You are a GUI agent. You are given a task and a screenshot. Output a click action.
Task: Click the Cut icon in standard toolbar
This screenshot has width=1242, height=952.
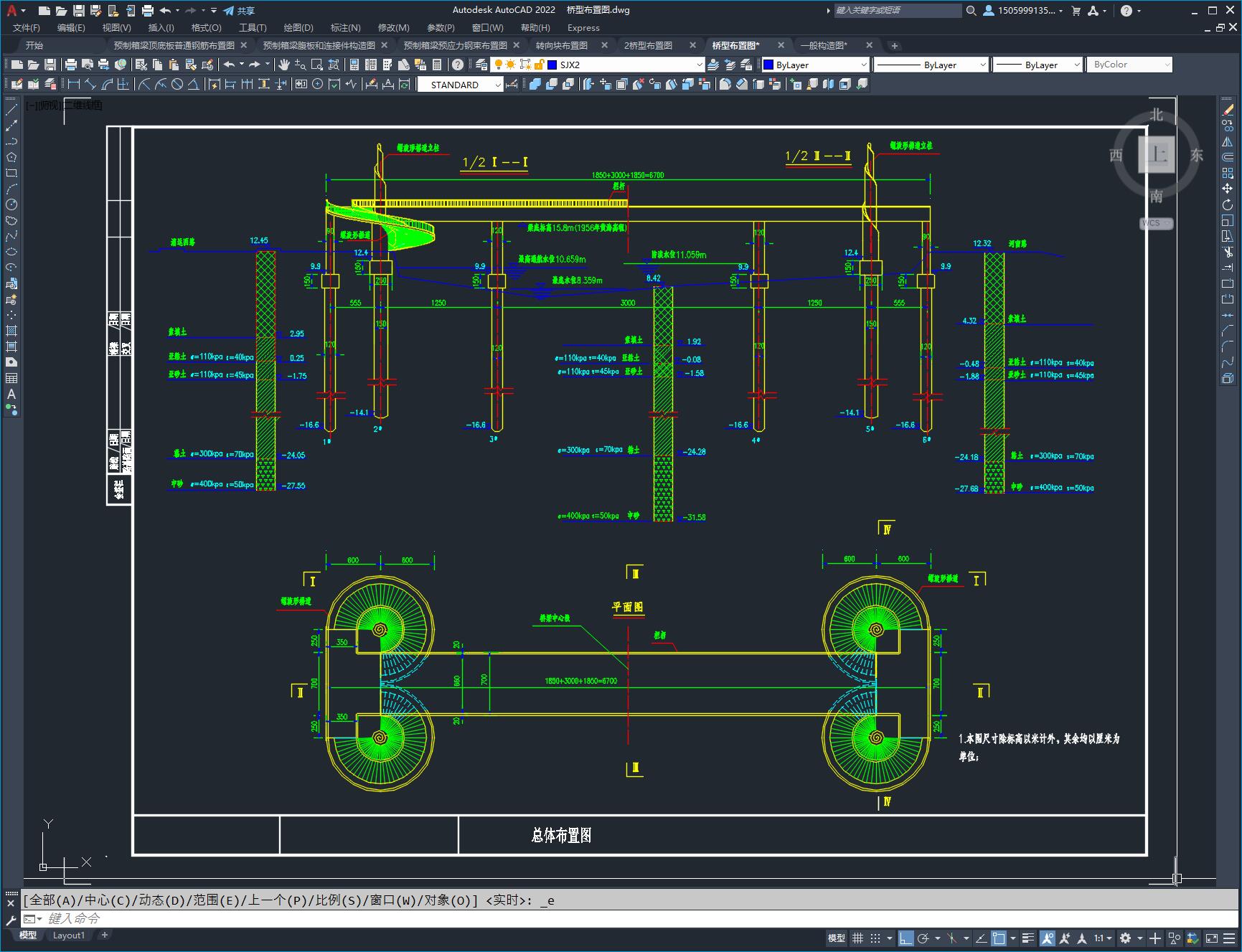140,65
